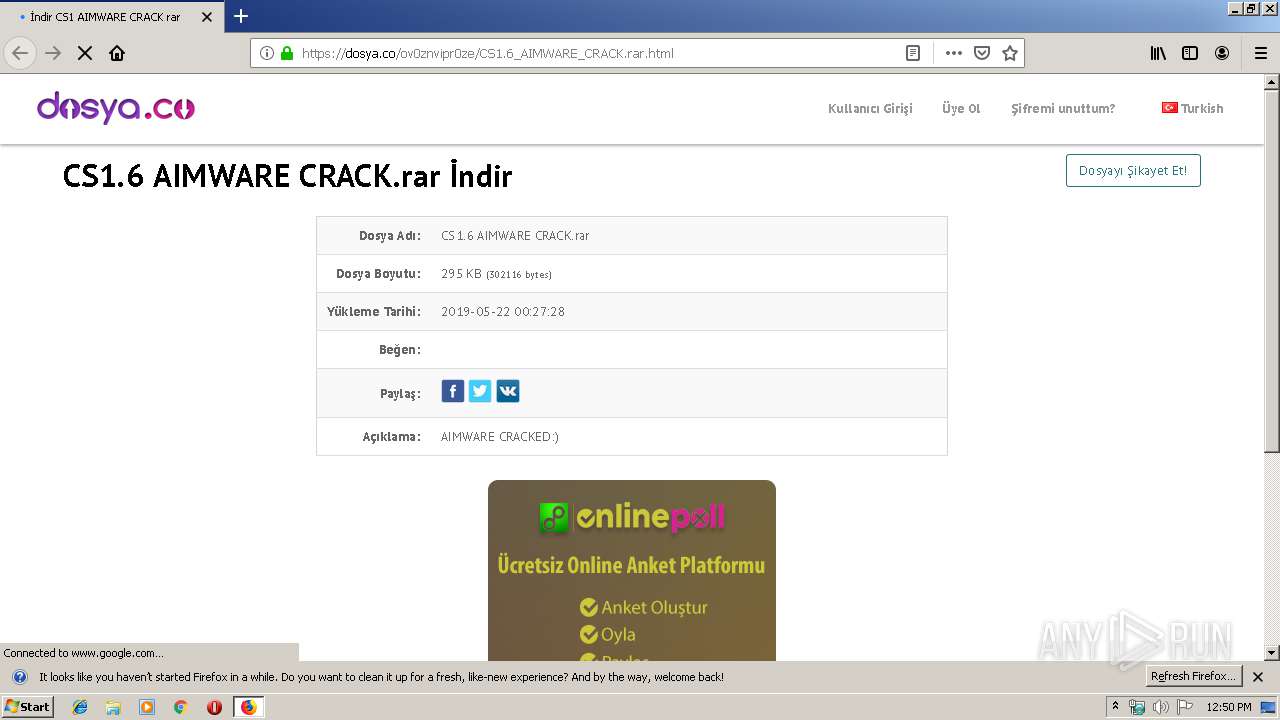This screenshot has width=1280, height=720.
Task: Dismiss the Firefox refresh notification
Action: (x=1258, y=677)
